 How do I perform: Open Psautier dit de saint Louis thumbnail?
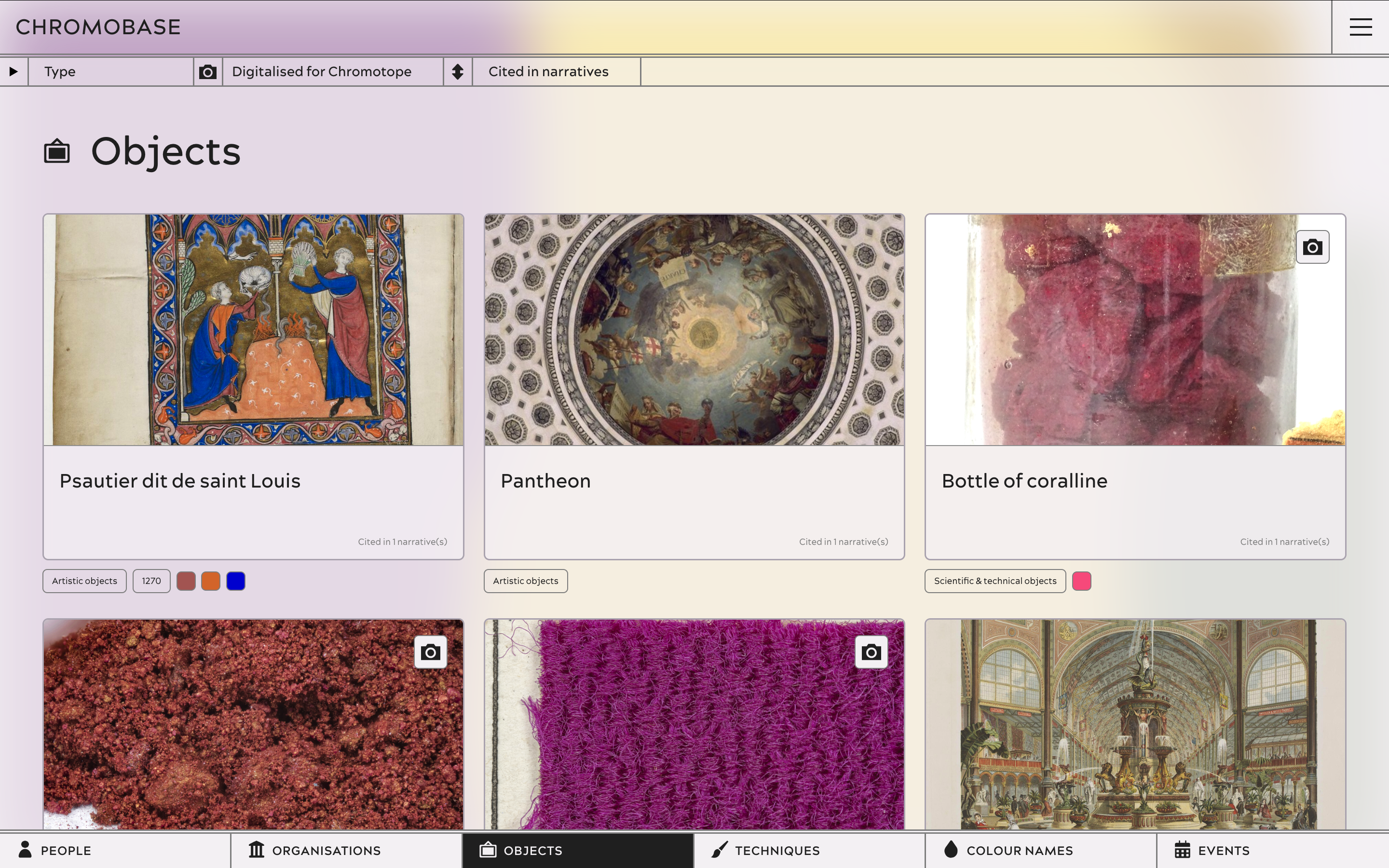click(253, 330)
